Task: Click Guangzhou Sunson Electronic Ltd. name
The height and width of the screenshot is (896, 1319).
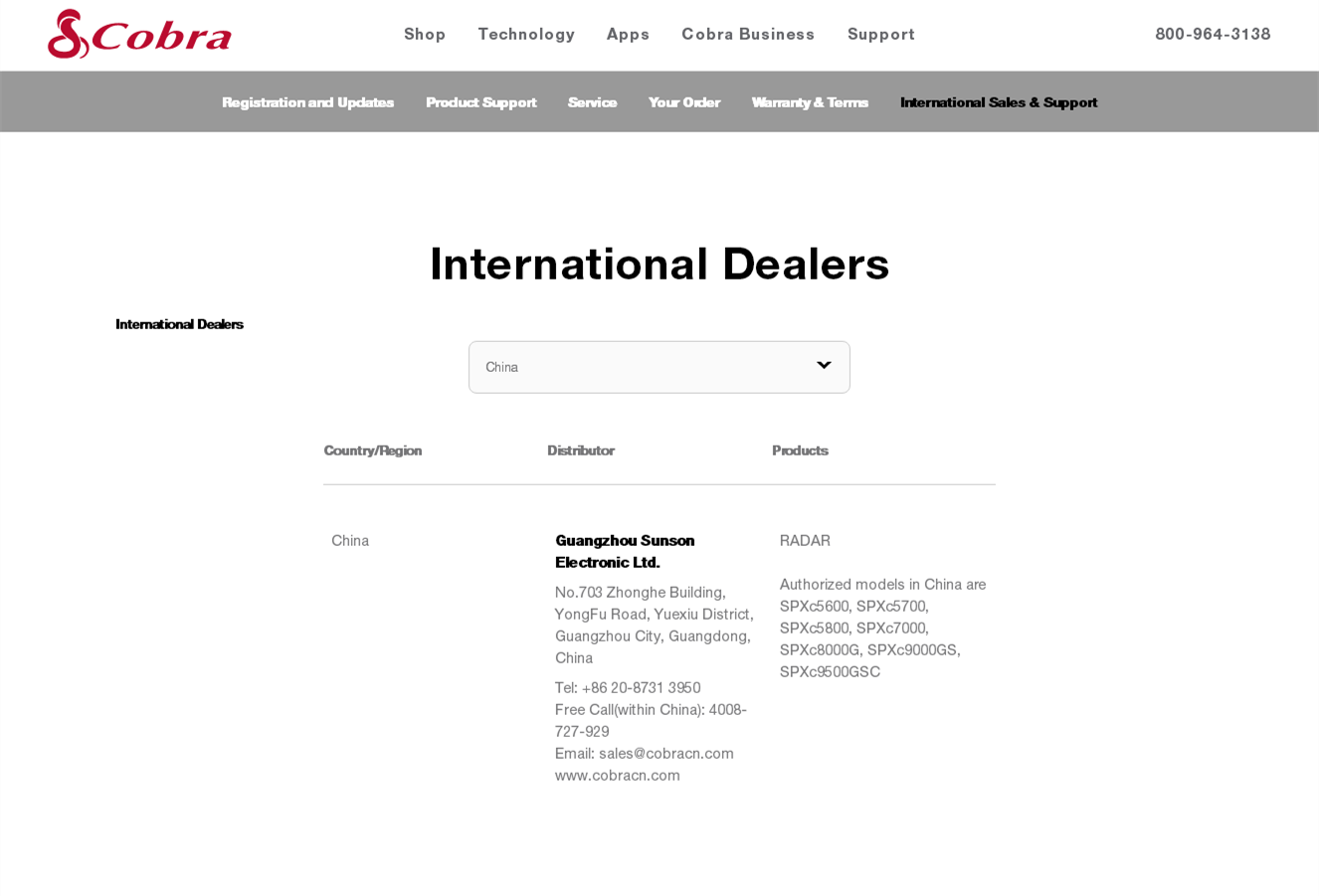Action: point(625,551)
